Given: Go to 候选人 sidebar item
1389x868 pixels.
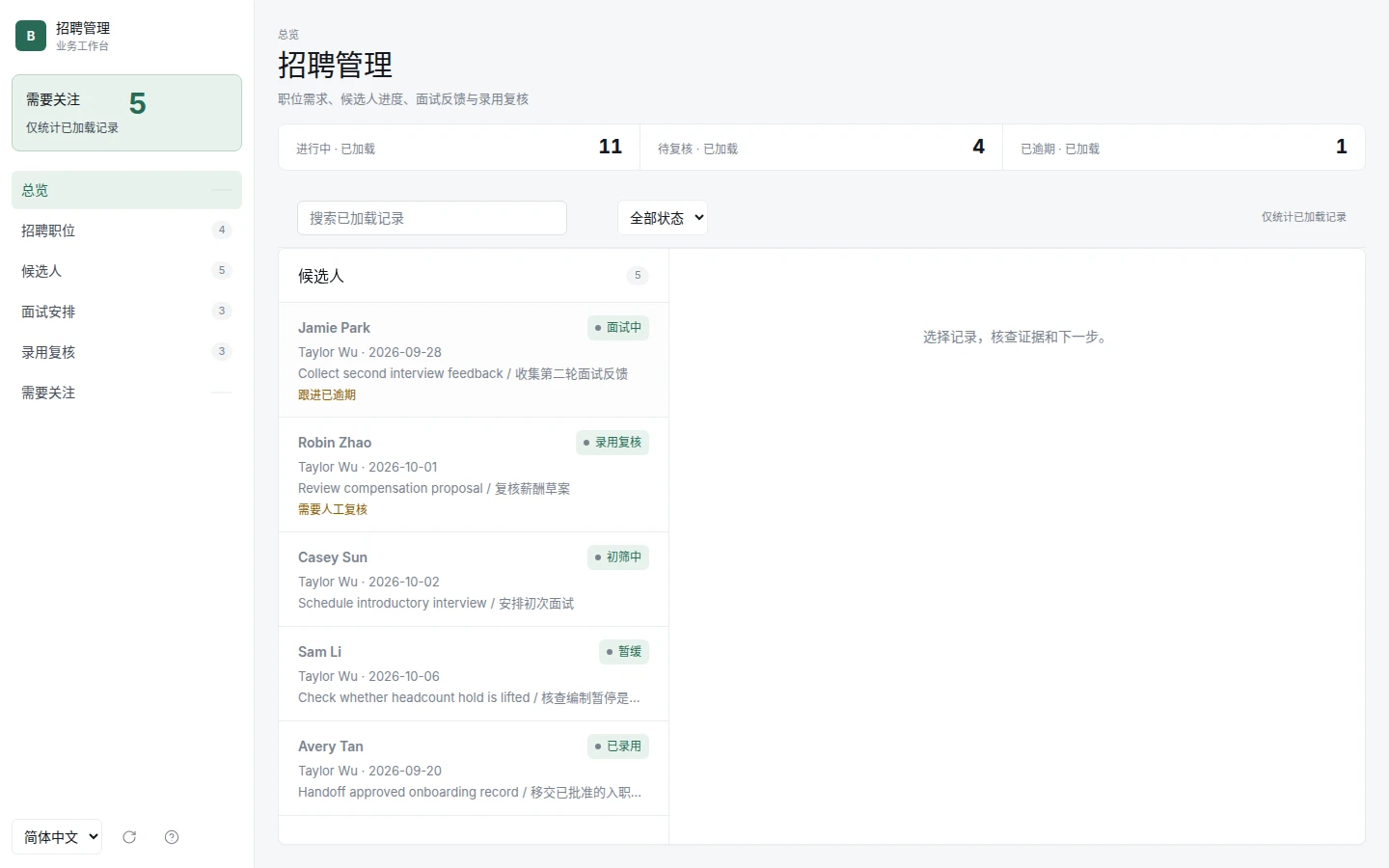Looking at the screenshot, I should pos(126,271).
